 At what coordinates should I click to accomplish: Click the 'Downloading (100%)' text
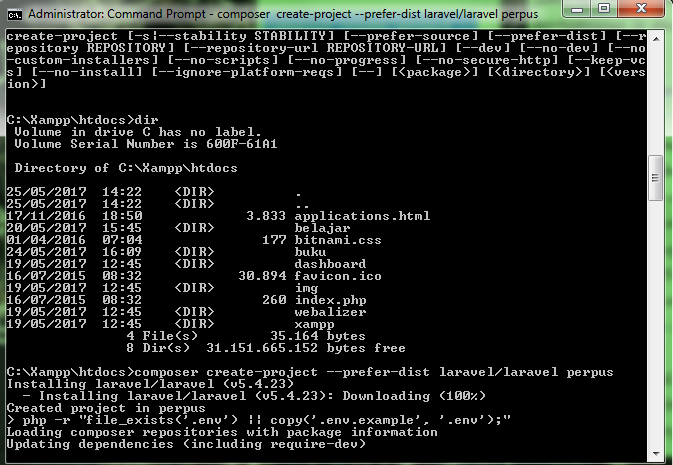(414, 396)
